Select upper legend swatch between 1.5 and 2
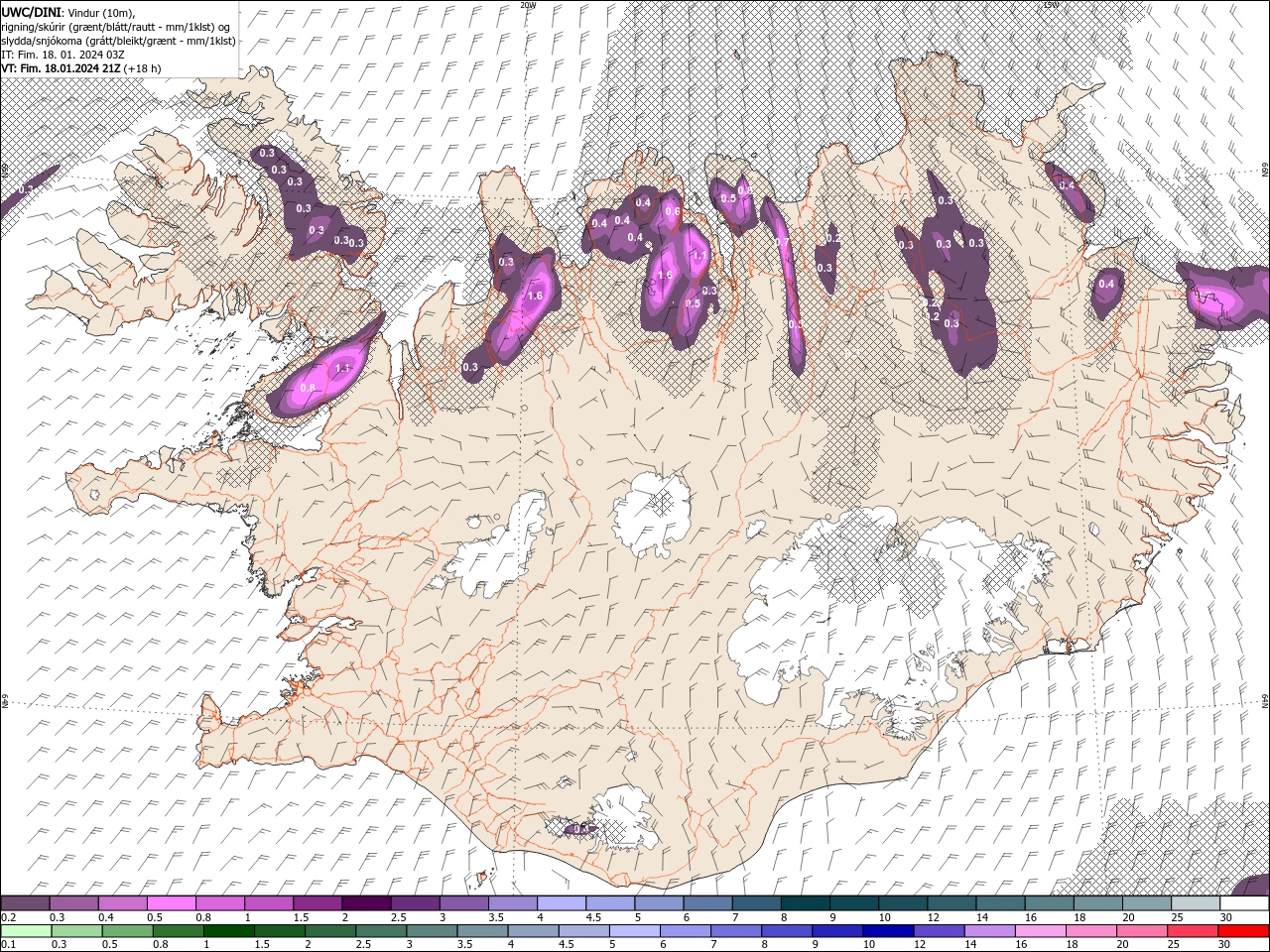 point(317,903)
